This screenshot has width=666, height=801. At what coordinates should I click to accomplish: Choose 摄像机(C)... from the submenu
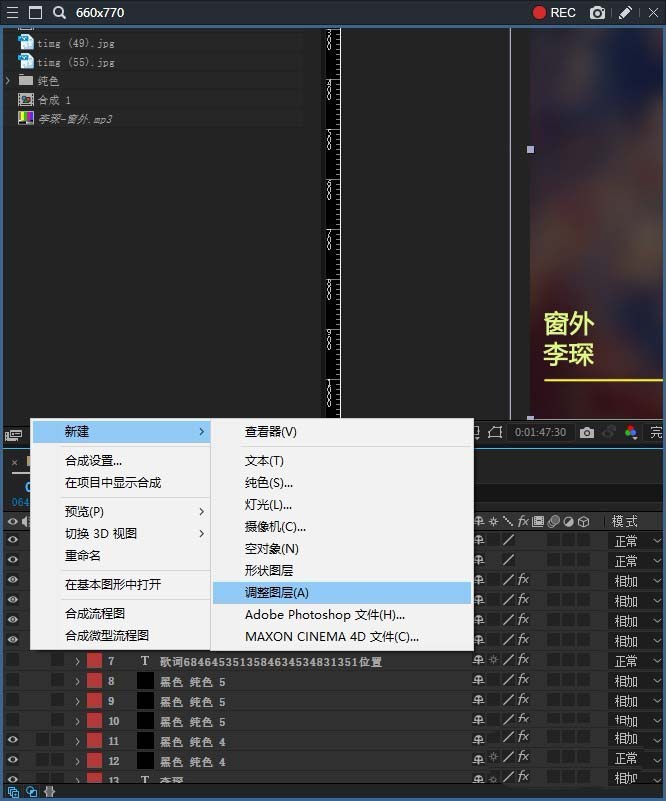(x=342, y=527)
